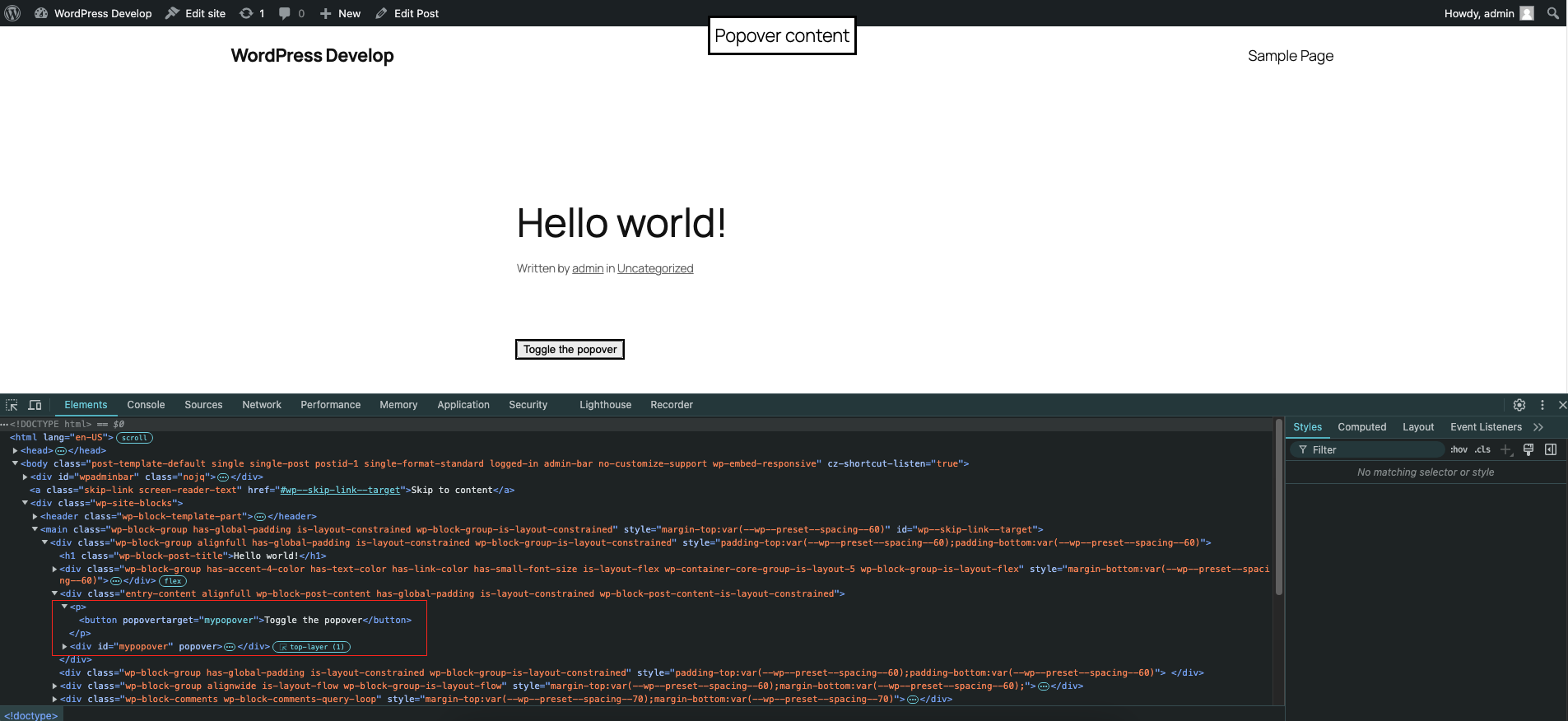Expand the head element node
Screen dimensions: 1568x721
click(x=16, y=451)
